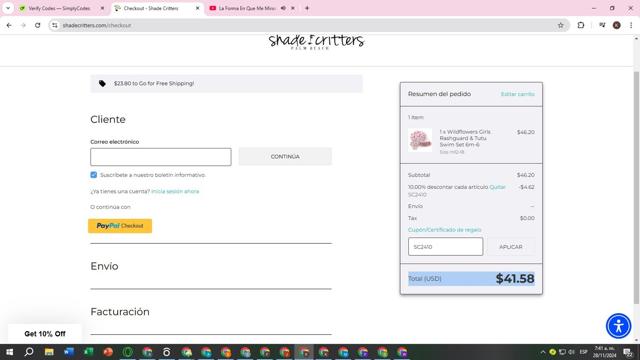Screen dimensions: 640x360
Task: Click the Resumen del pedido heading
Action: click(x=440, y=94)
